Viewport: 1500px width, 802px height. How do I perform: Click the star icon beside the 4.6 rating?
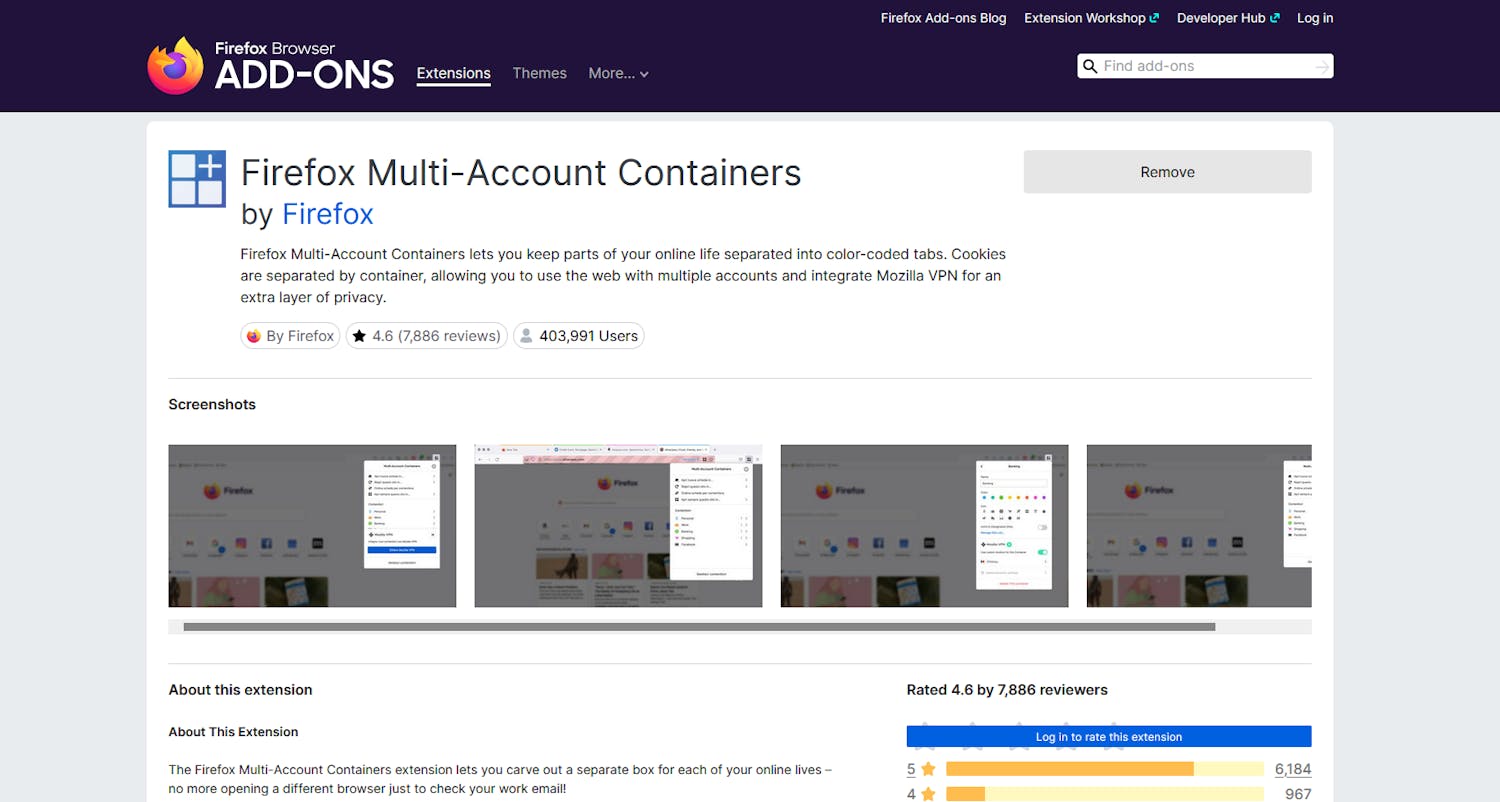point(360,336)
